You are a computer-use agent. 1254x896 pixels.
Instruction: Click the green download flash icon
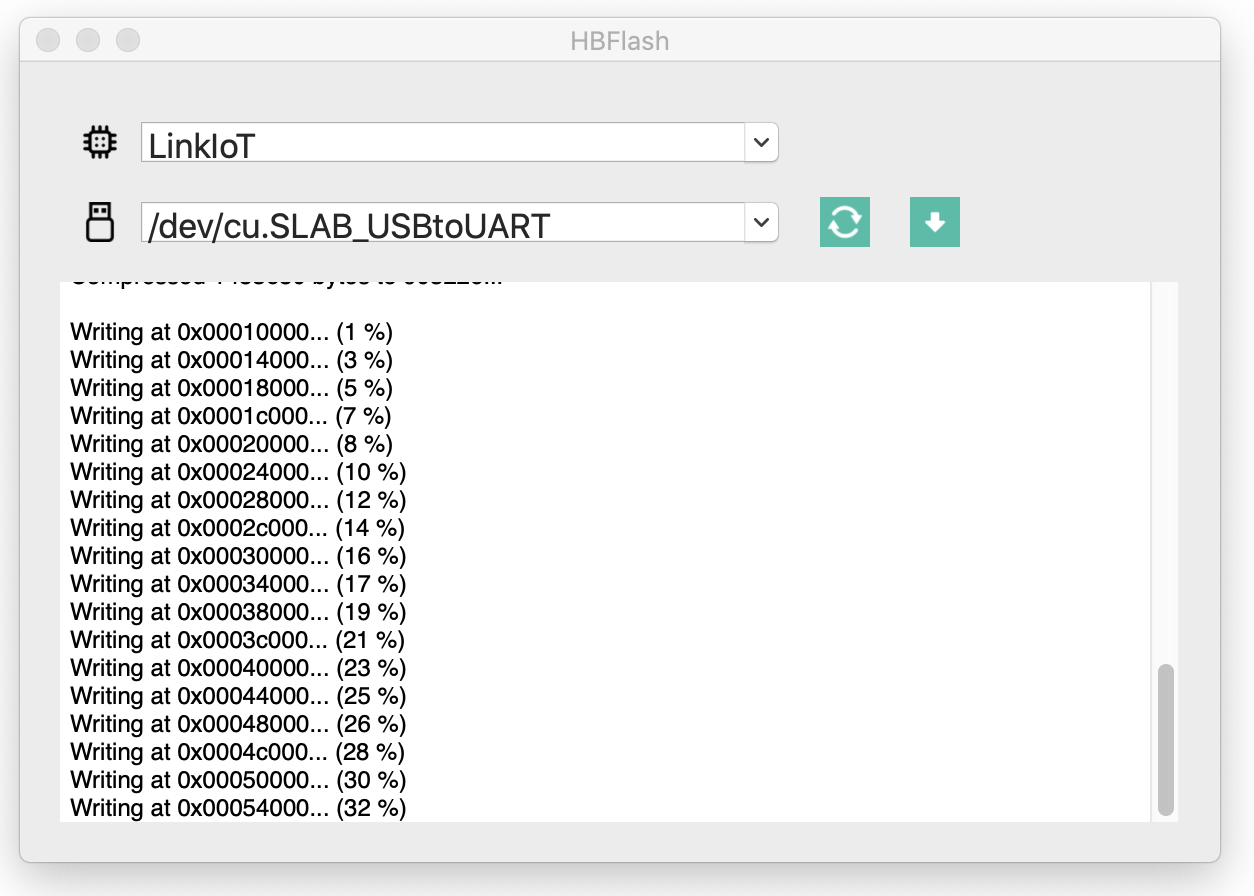tap(935, 222)
